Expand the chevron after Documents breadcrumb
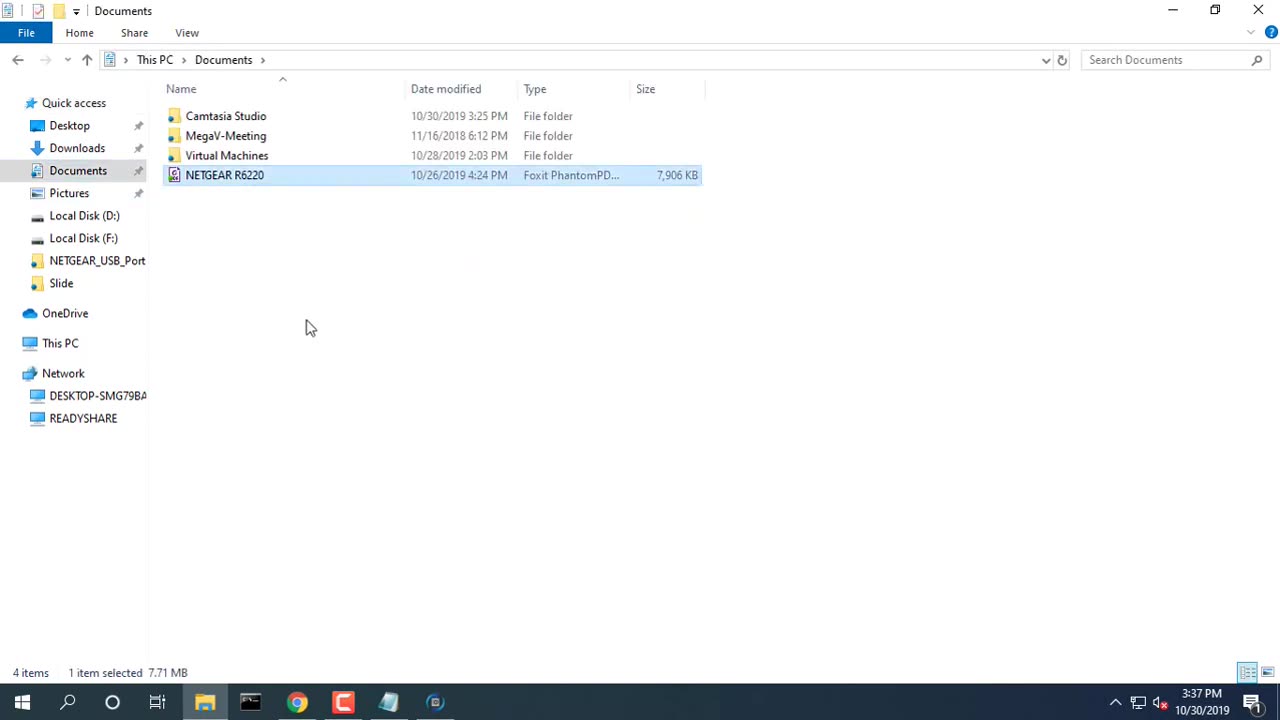 click(x=263, y=60)
